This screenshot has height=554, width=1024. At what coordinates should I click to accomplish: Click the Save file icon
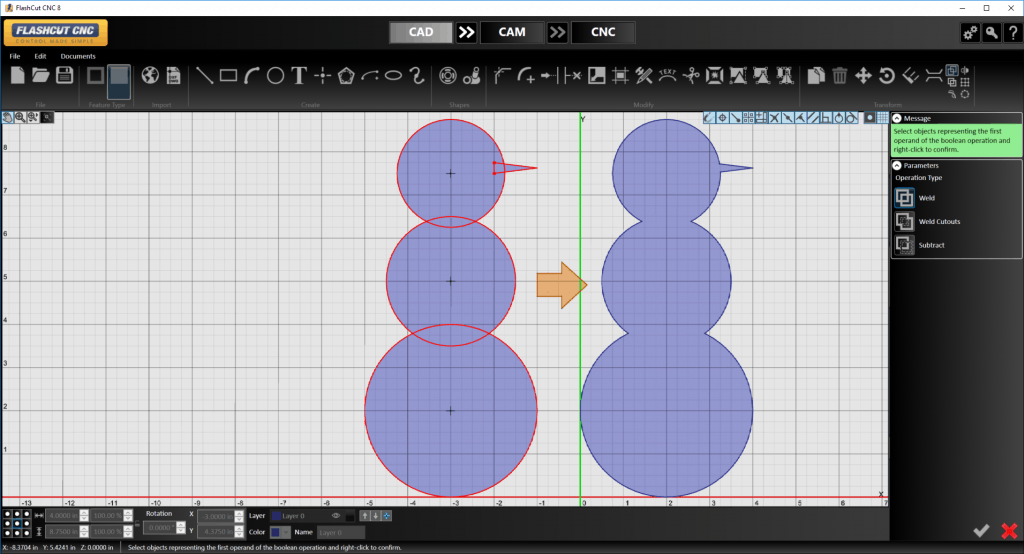[64, 76]
